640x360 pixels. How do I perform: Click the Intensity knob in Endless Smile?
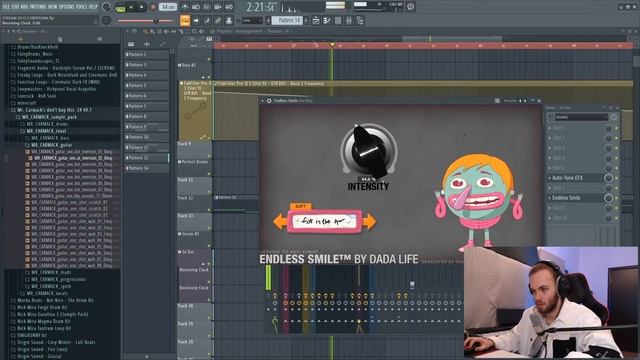click(x=369, y=151)
